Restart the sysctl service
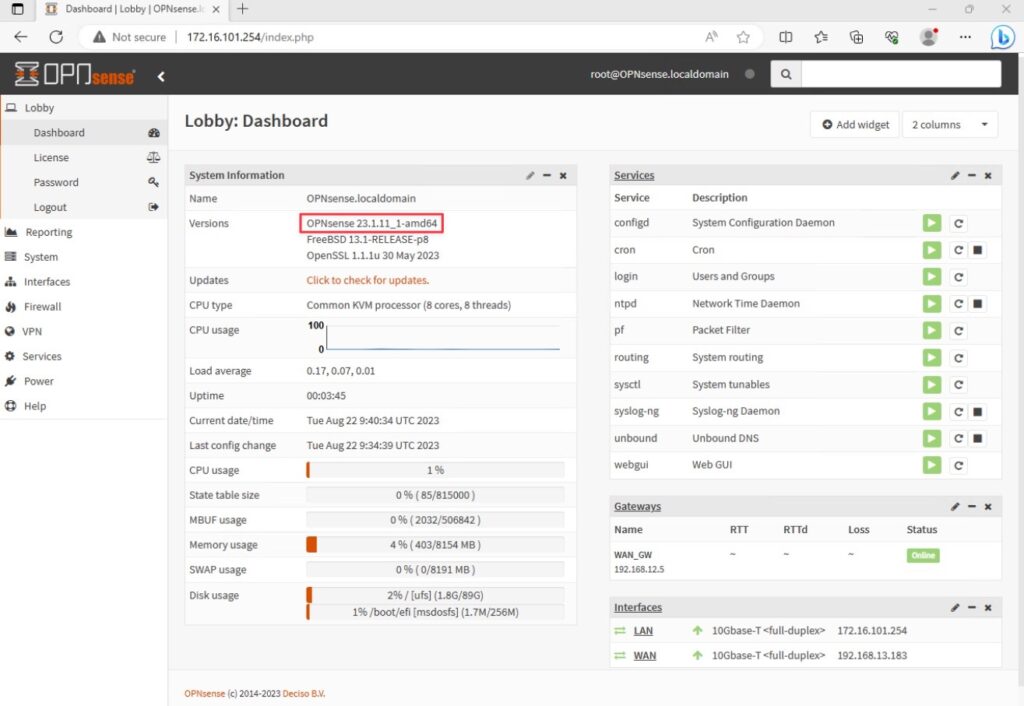The height and width of the screenshot is (706, 1024). 958,385
